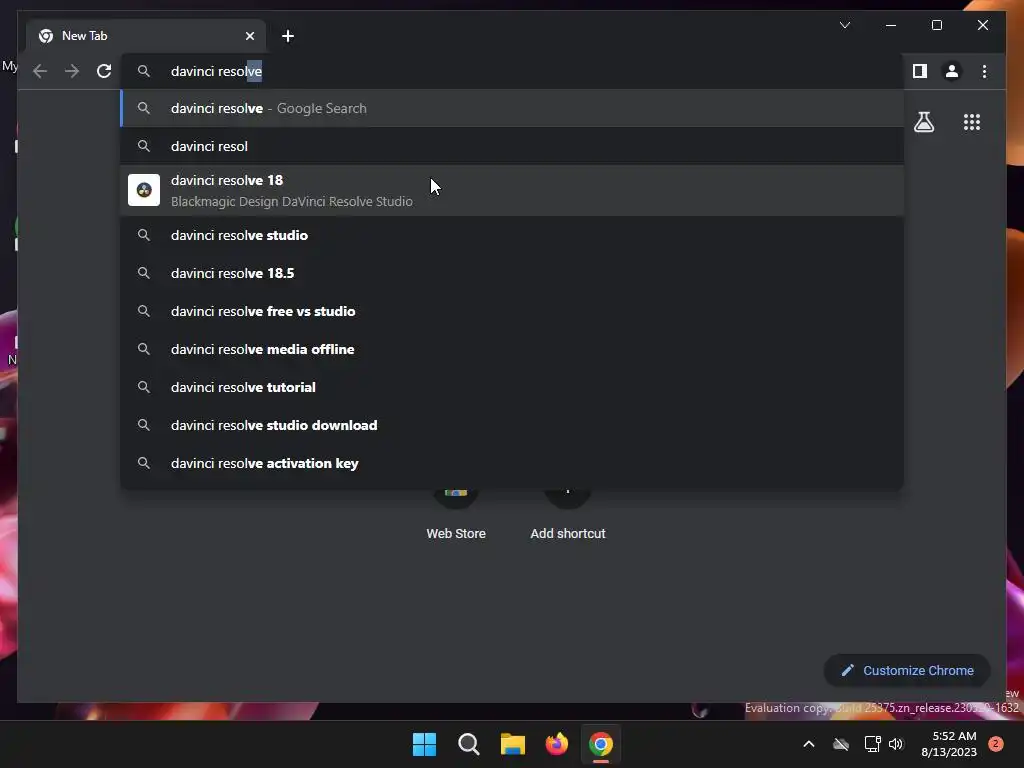Open the volume speaker tray icon
Image resolution: width=1024 pixels, height=768 pixels.
(896, 744)
